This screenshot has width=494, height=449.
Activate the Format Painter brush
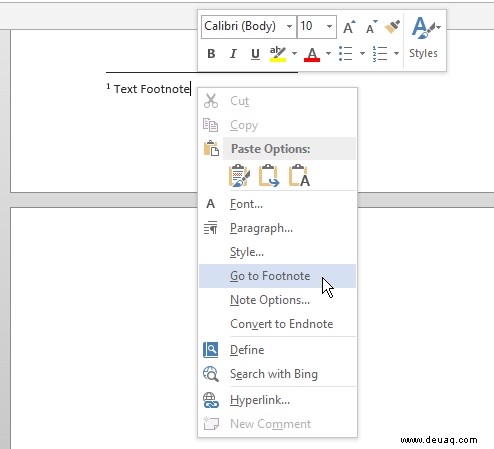point(392,27)
